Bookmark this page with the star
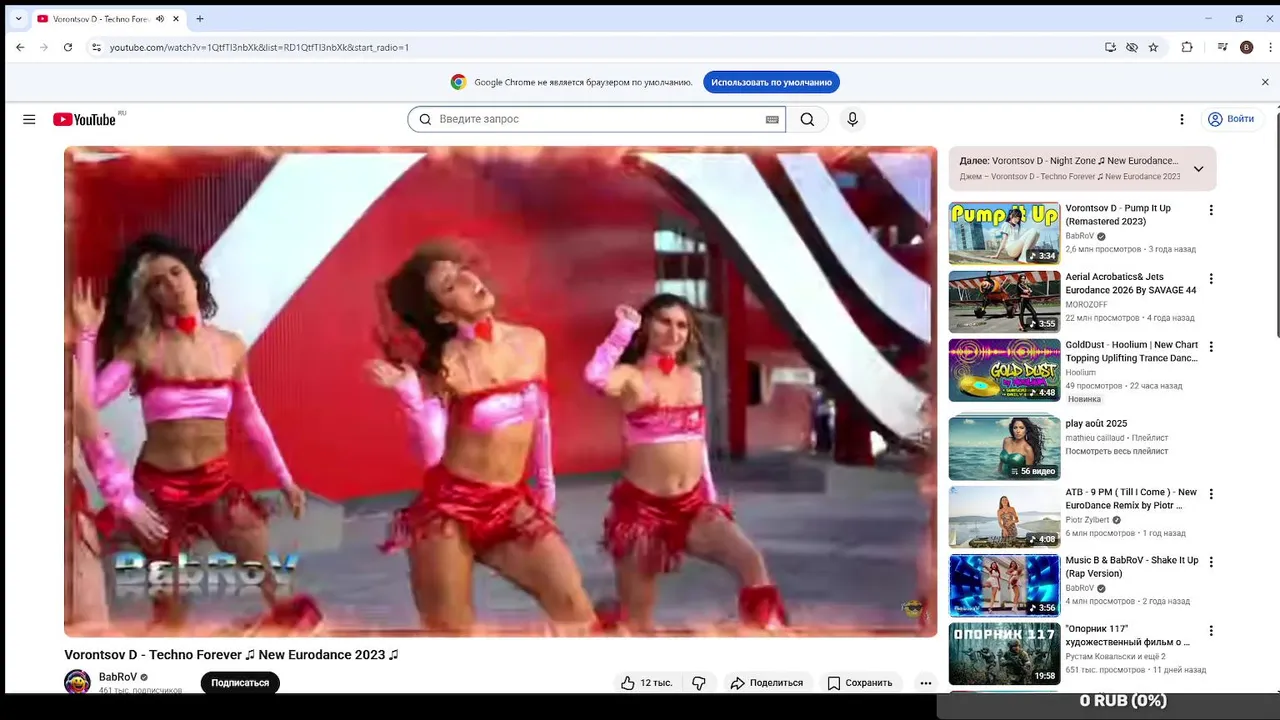The width and height of the screenshot is (1280, 720). click(x=1153, y=47)
